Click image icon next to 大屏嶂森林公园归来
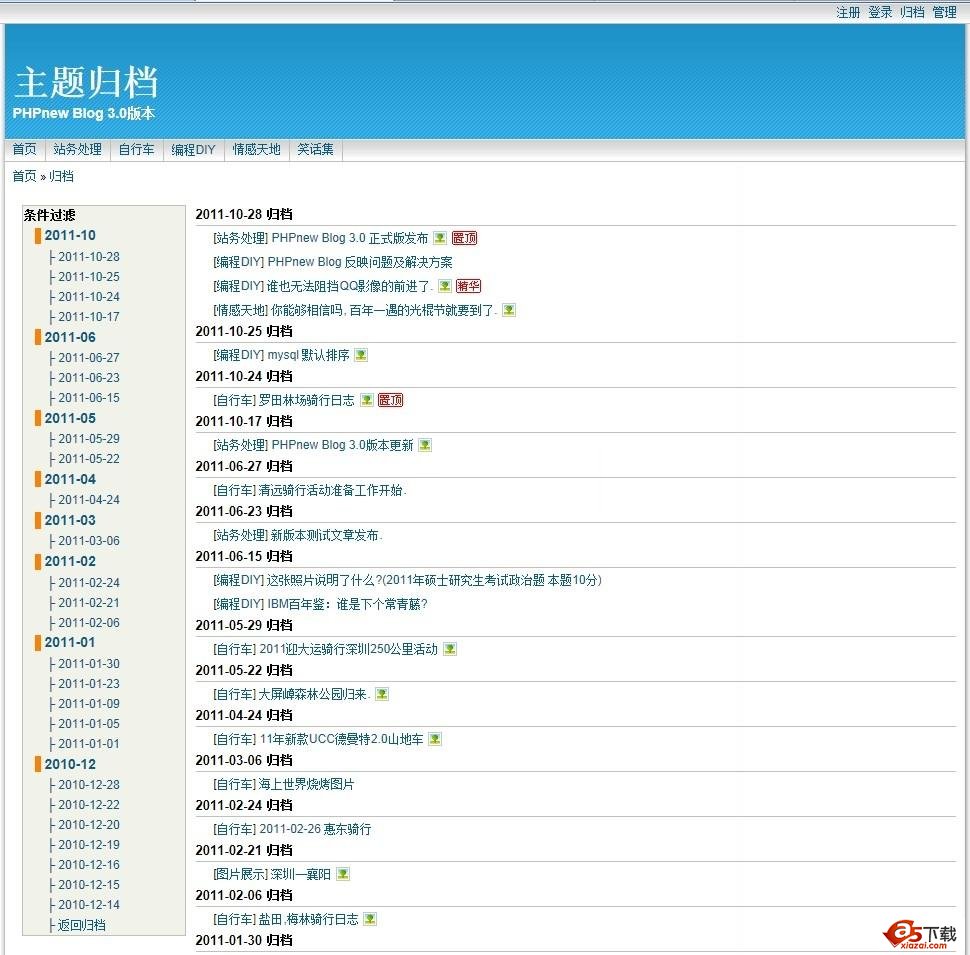 382,694
